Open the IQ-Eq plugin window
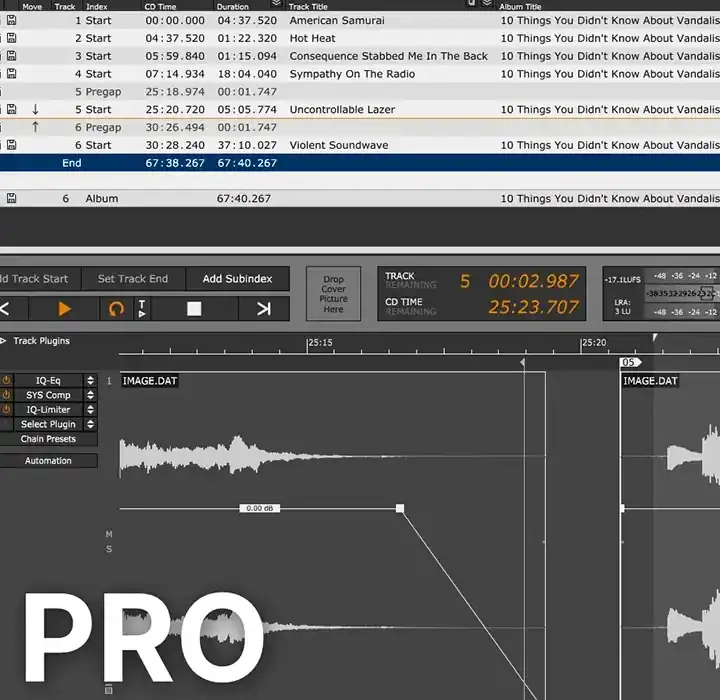Viewport: 720px width, 700px height. click(x=48, y=380)
